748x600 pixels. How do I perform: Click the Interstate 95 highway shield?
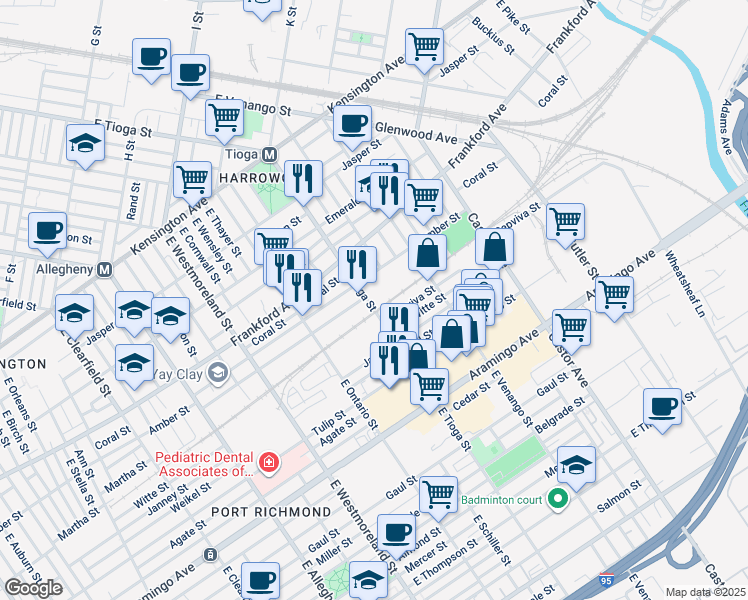[x=606, y=580]
